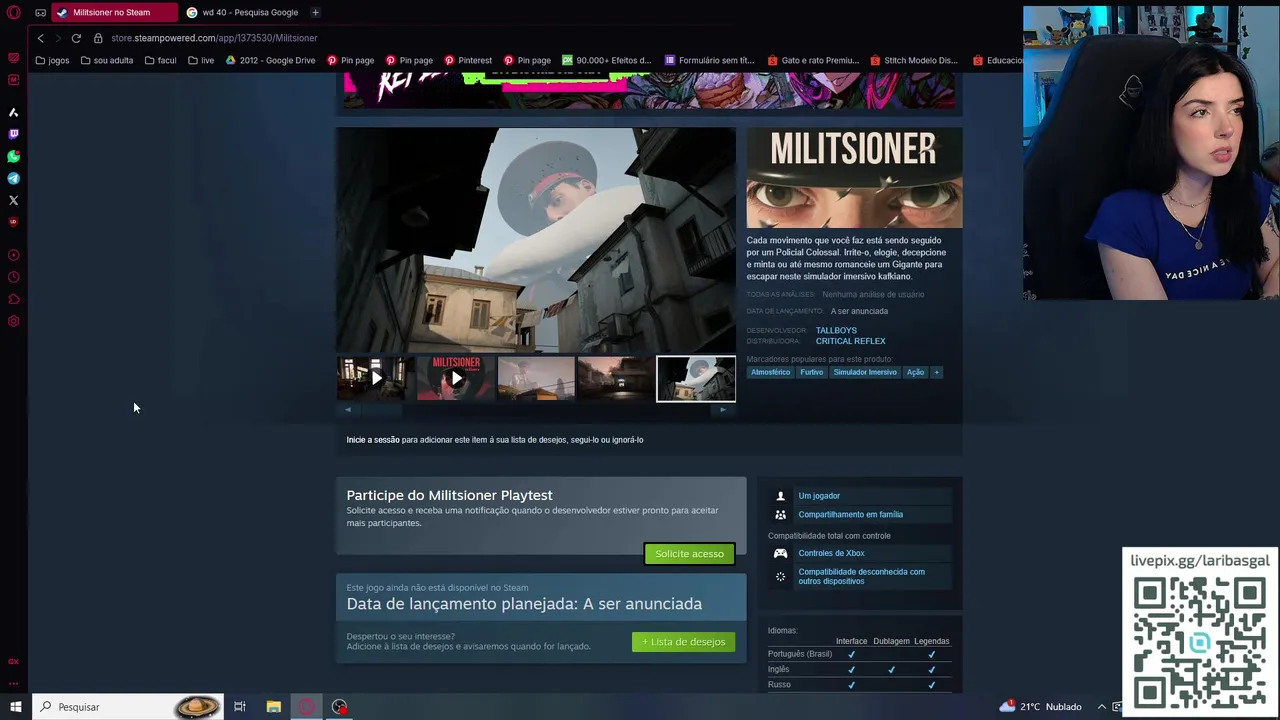Open sidebar settings gear icon
The image size is (1280, 720).
[x=14, y=321]
